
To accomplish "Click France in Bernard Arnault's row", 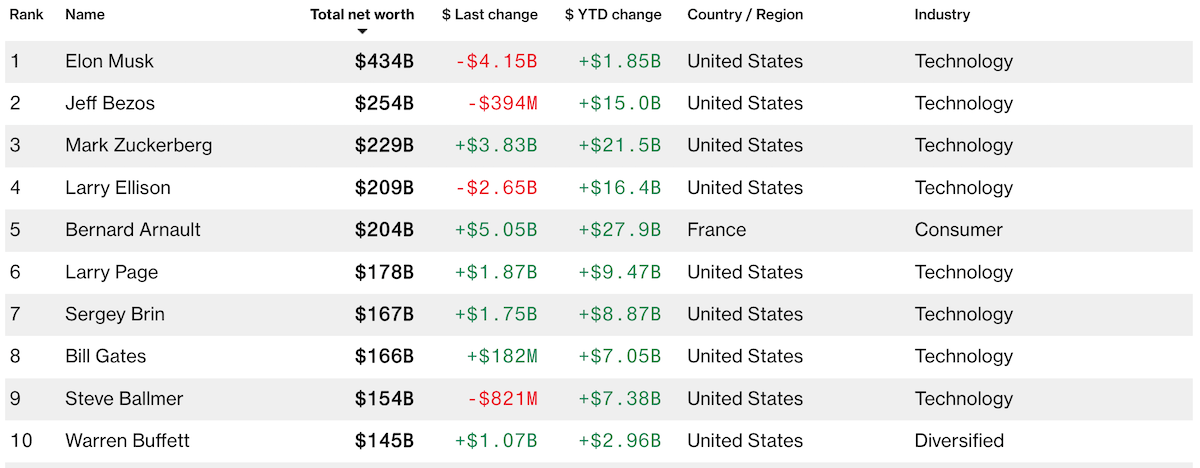I will tap(716, 230).
